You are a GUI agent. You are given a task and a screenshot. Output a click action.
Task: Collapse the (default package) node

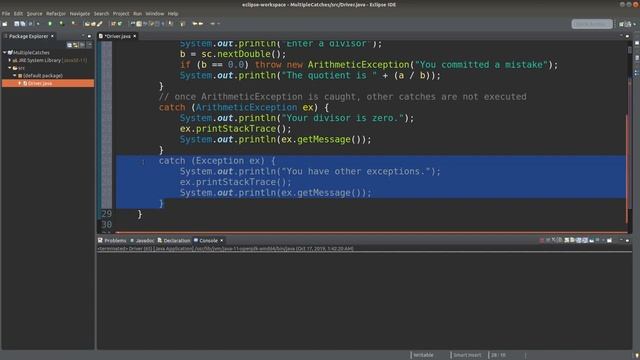15,76
